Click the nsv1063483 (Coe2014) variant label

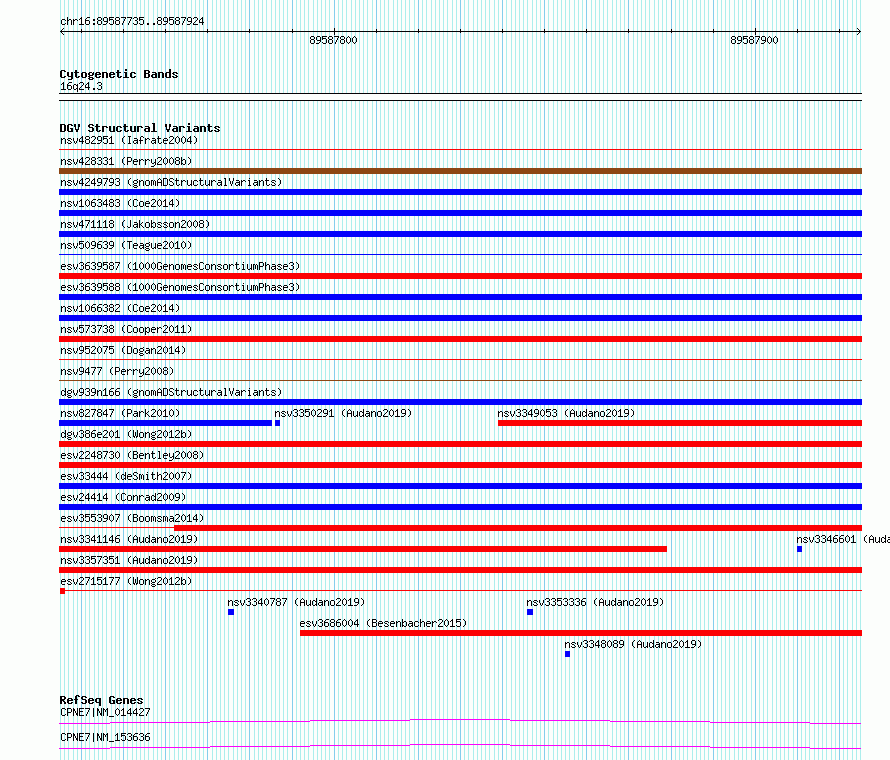click(120, 203)
